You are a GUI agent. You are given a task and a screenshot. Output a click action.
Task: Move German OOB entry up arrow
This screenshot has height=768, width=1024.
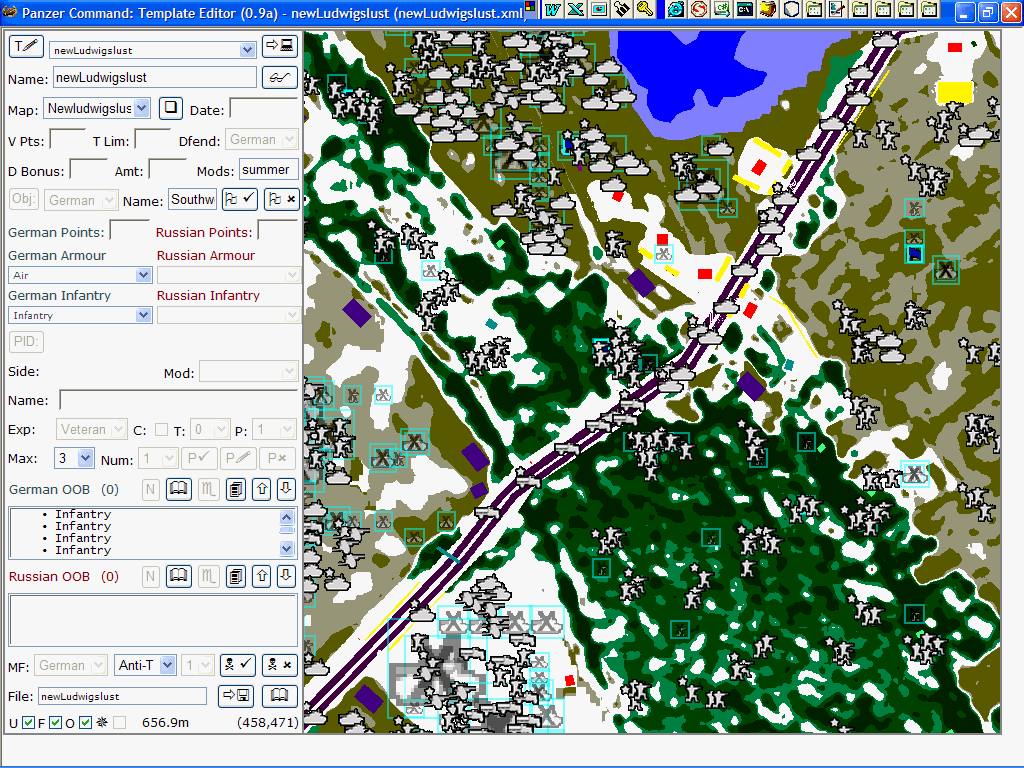262,489
